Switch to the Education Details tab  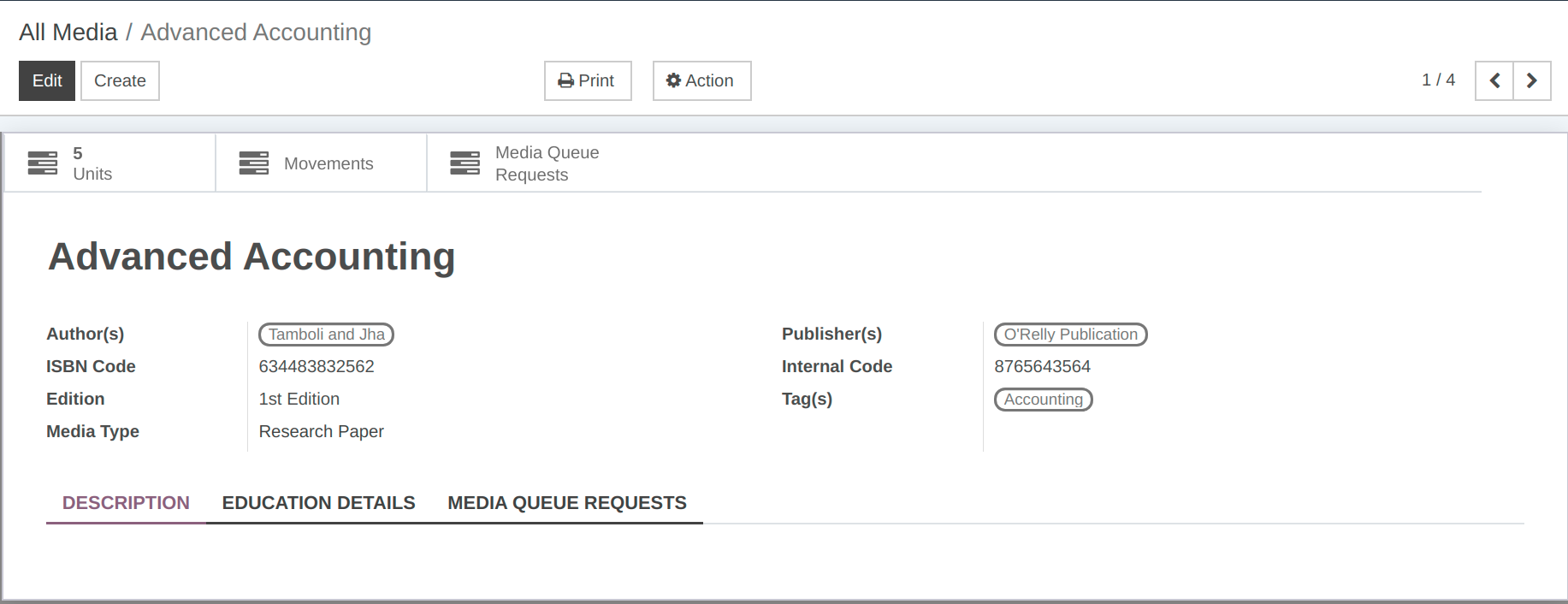point(318,503)
